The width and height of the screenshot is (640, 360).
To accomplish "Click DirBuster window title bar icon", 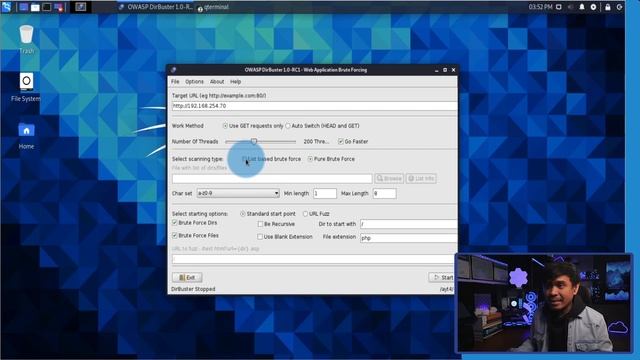I will pos(173,70).
